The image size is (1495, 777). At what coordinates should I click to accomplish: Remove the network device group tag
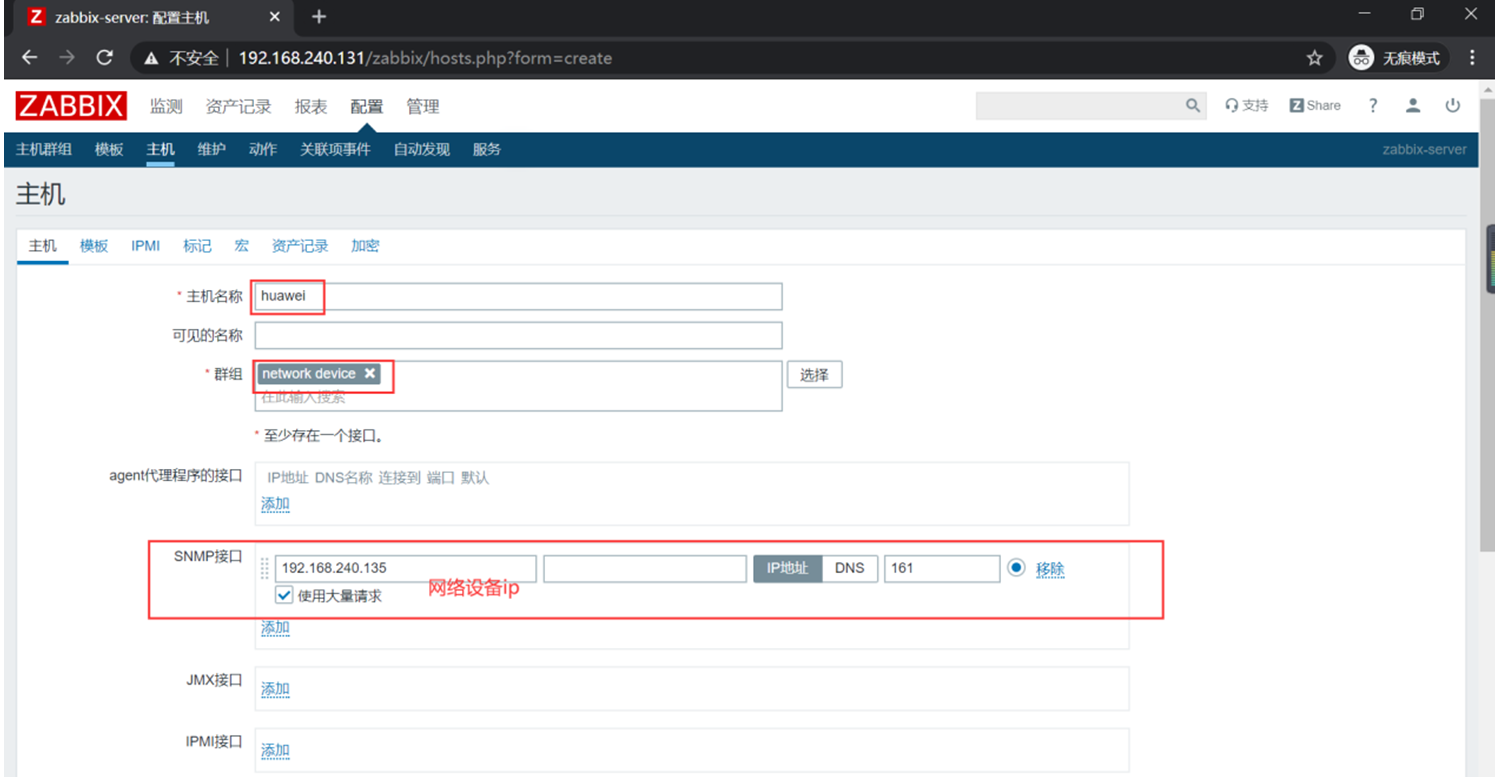click(370, 373)
